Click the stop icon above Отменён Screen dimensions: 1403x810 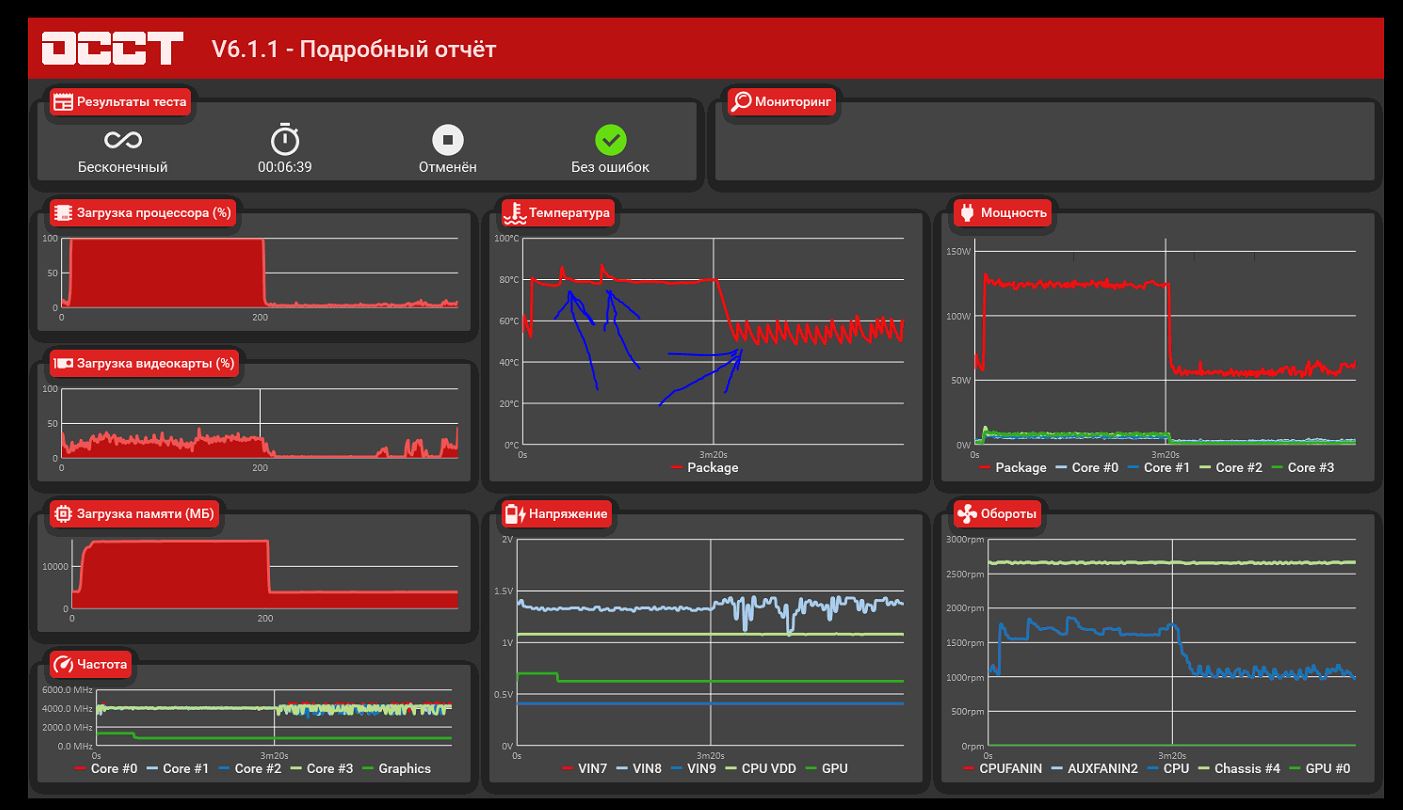click(x=447, y=140)
